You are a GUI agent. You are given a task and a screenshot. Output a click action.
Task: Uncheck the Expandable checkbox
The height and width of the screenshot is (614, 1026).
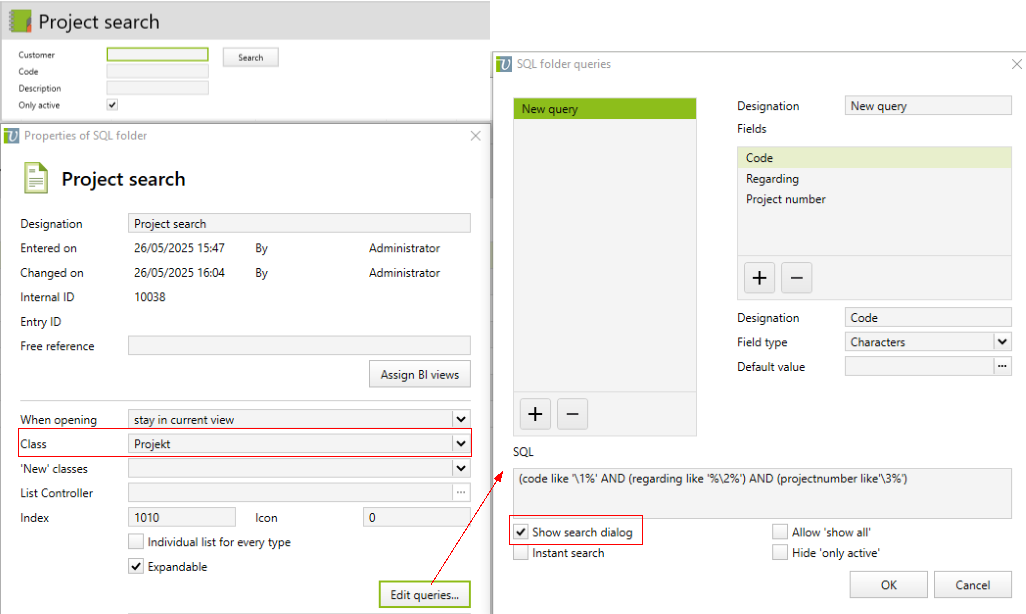(x=136, y=567)
